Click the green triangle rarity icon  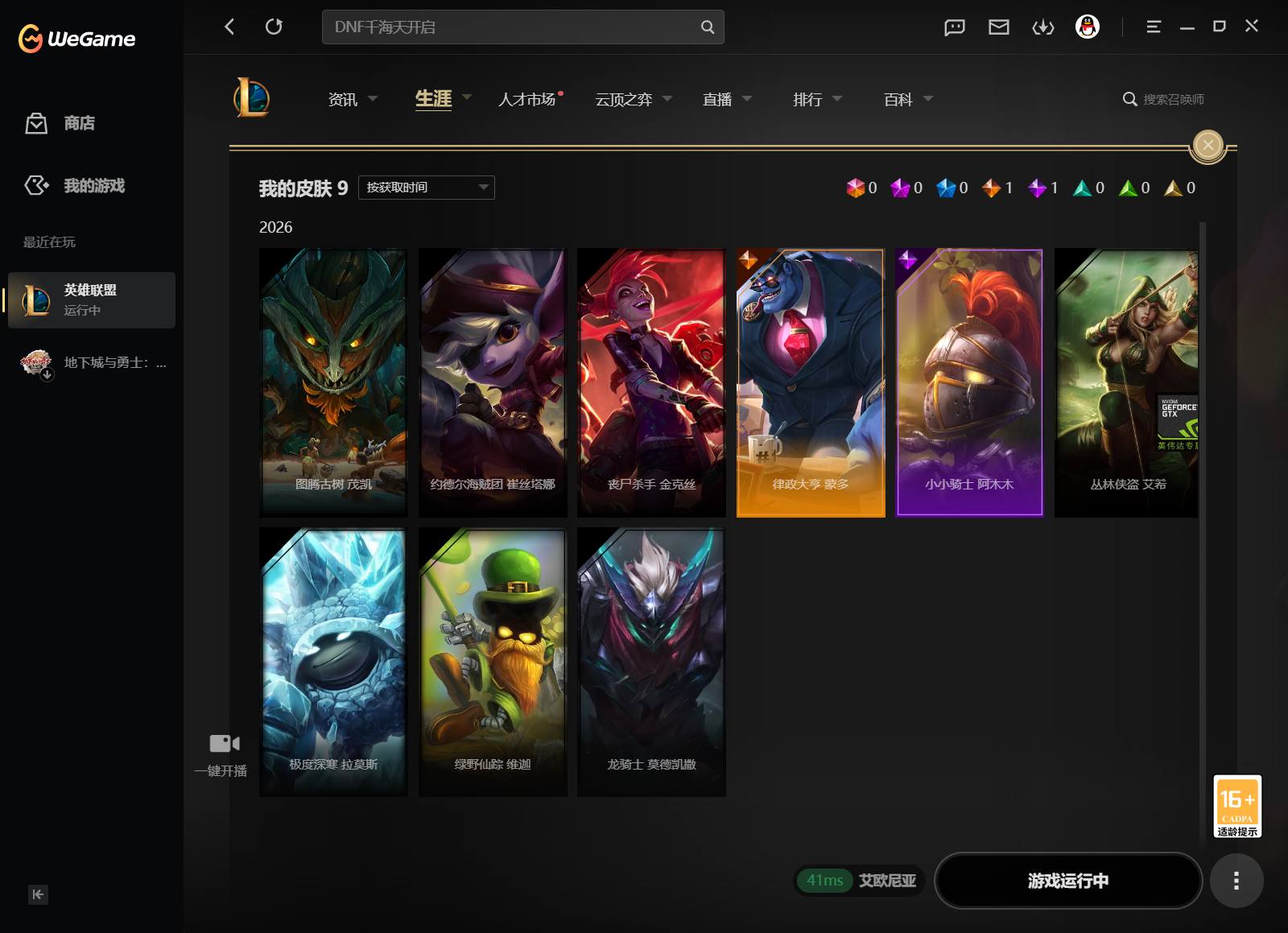[1128, 188]
